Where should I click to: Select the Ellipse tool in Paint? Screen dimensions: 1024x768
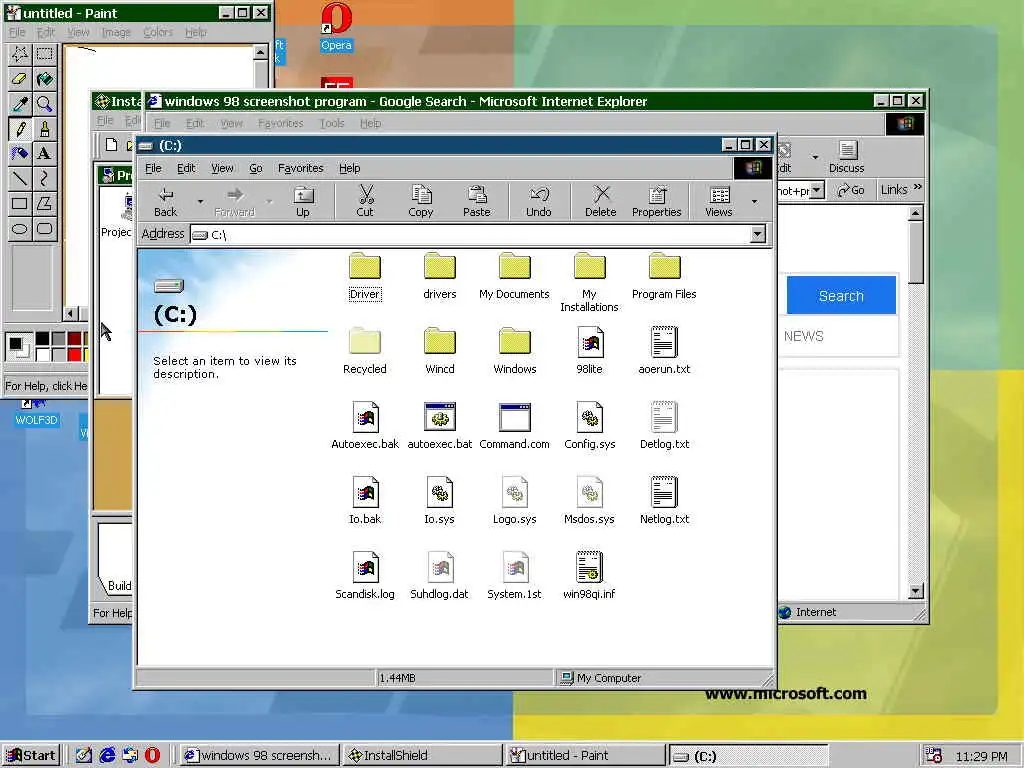click(x=20, y=229)
